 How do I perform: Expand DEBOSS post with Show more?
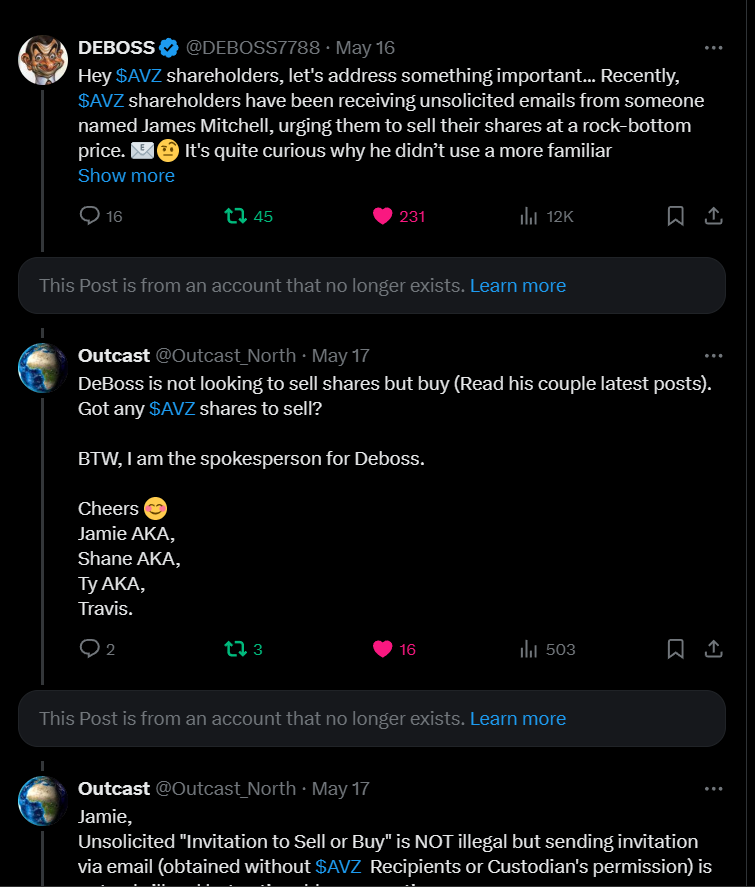click(x=126, y=176)
